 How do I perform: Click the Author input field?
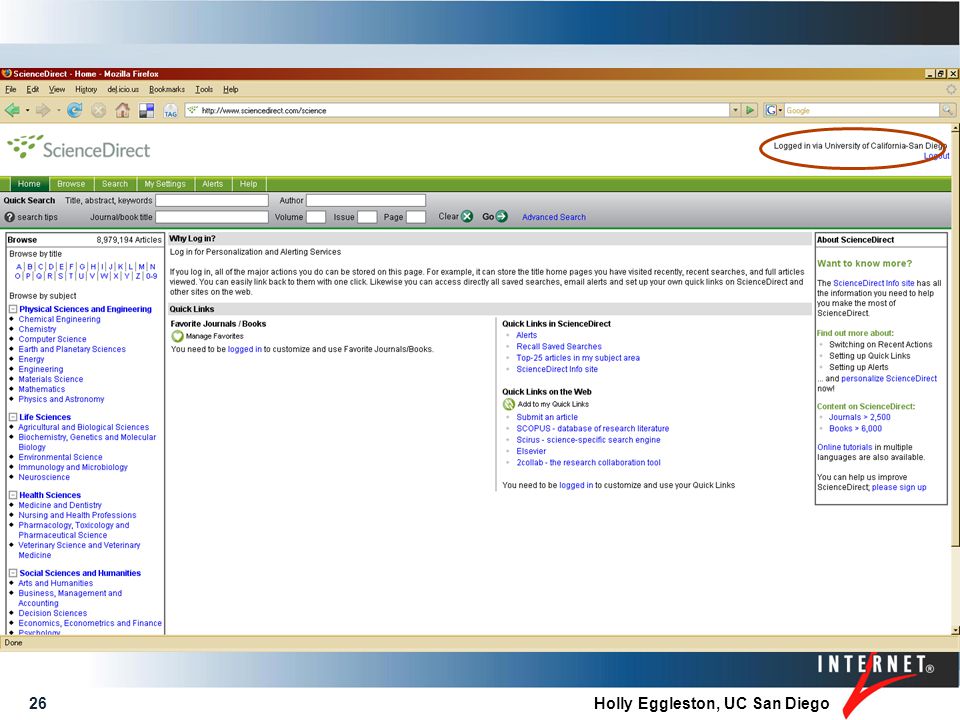pos(366,201)
